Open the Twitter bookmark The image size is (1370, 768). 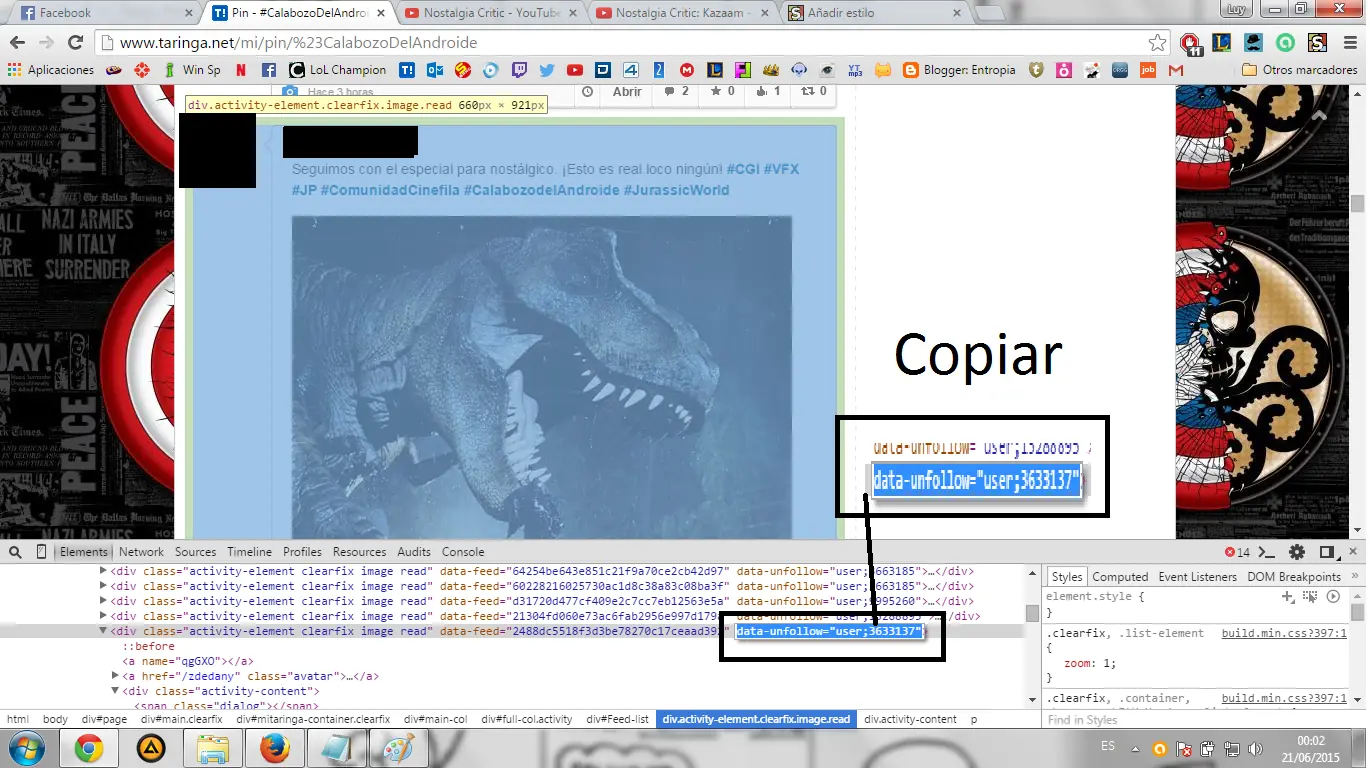546,70
